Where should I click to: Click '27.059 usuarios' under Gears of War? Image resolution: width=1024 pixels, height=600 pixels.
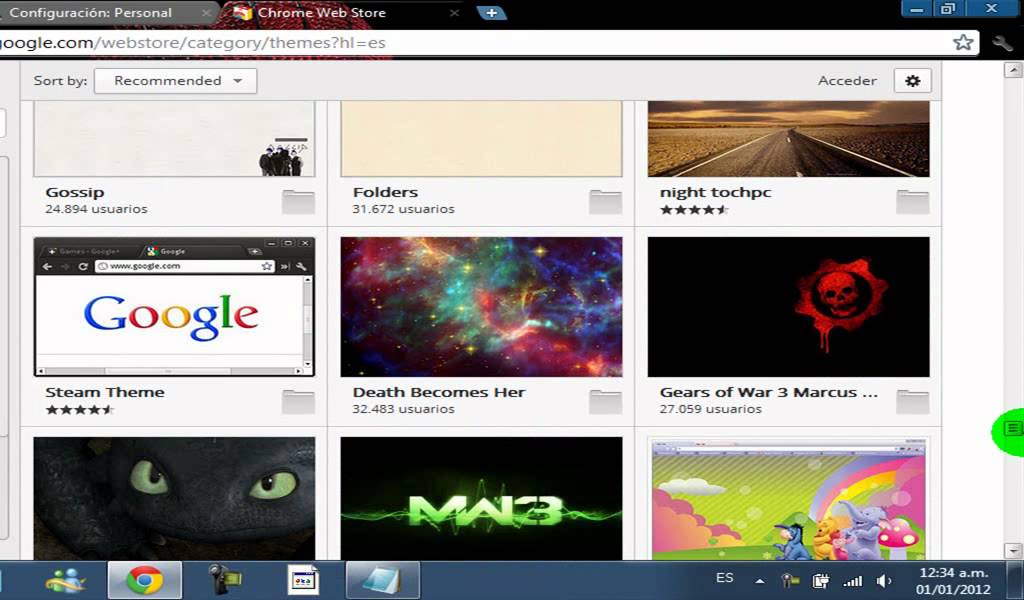click(711, 409)
